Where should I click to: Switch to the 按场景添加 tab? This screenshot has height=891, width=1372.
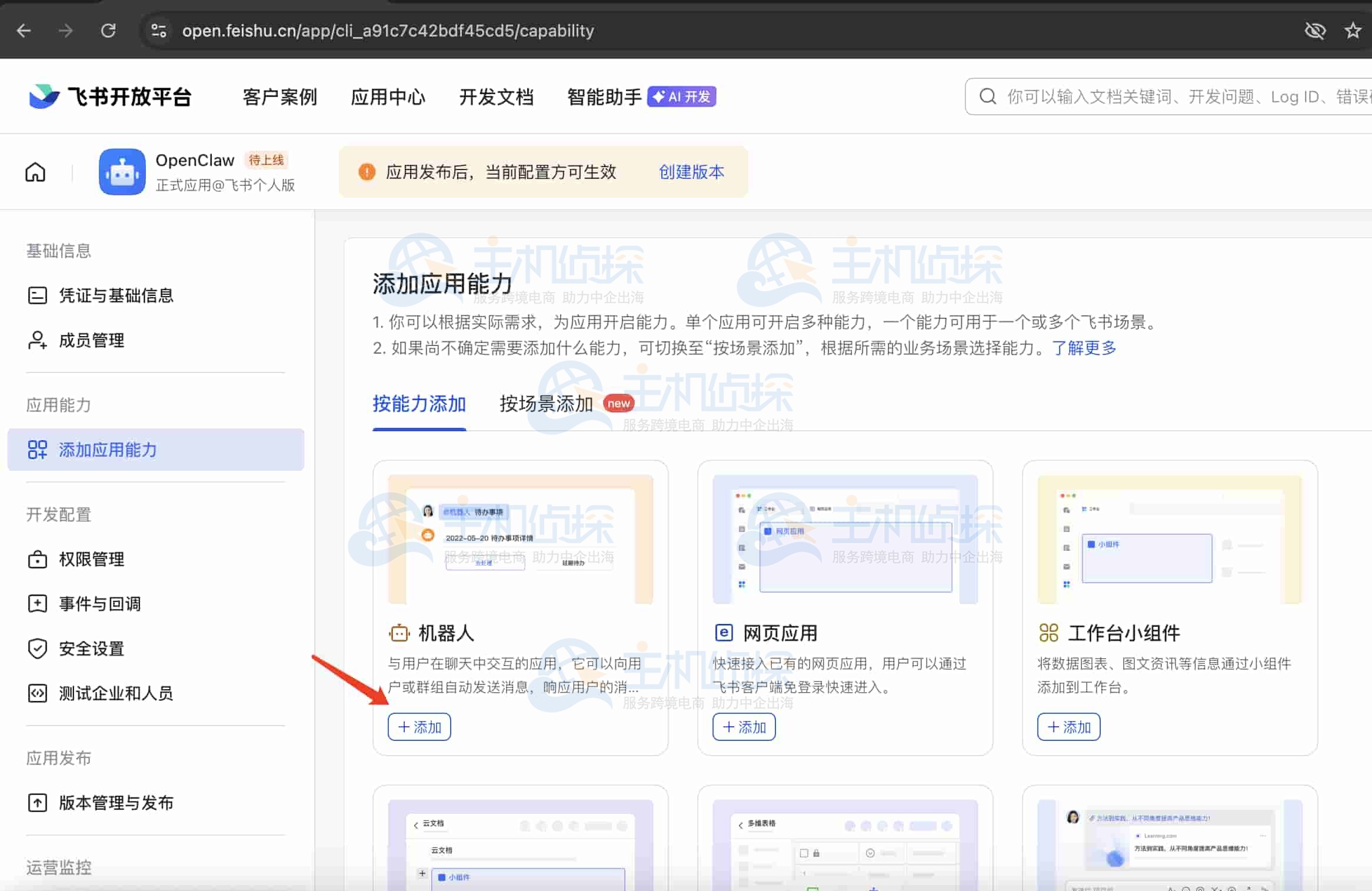(x=546, y=404)
